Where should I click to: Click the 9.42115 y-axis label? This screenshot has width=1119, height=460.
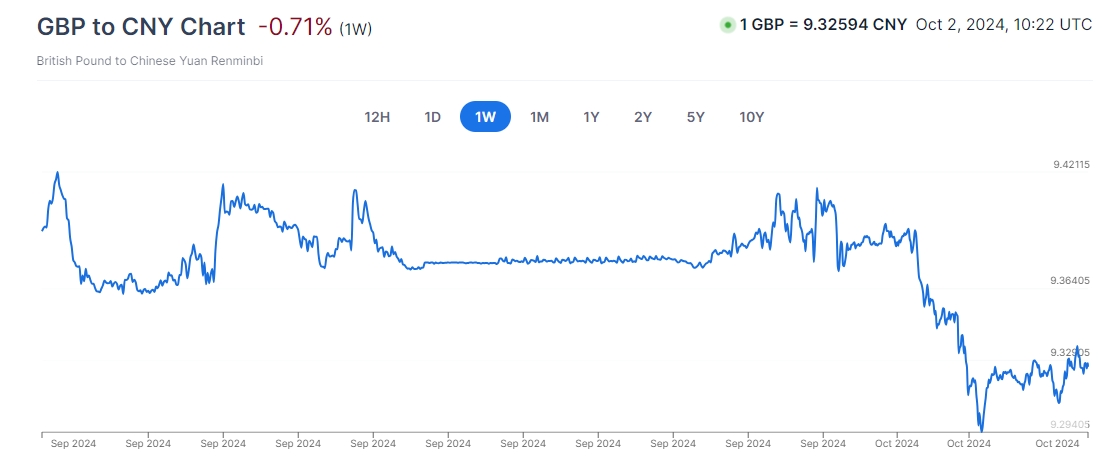click(x=1070, y=165)
